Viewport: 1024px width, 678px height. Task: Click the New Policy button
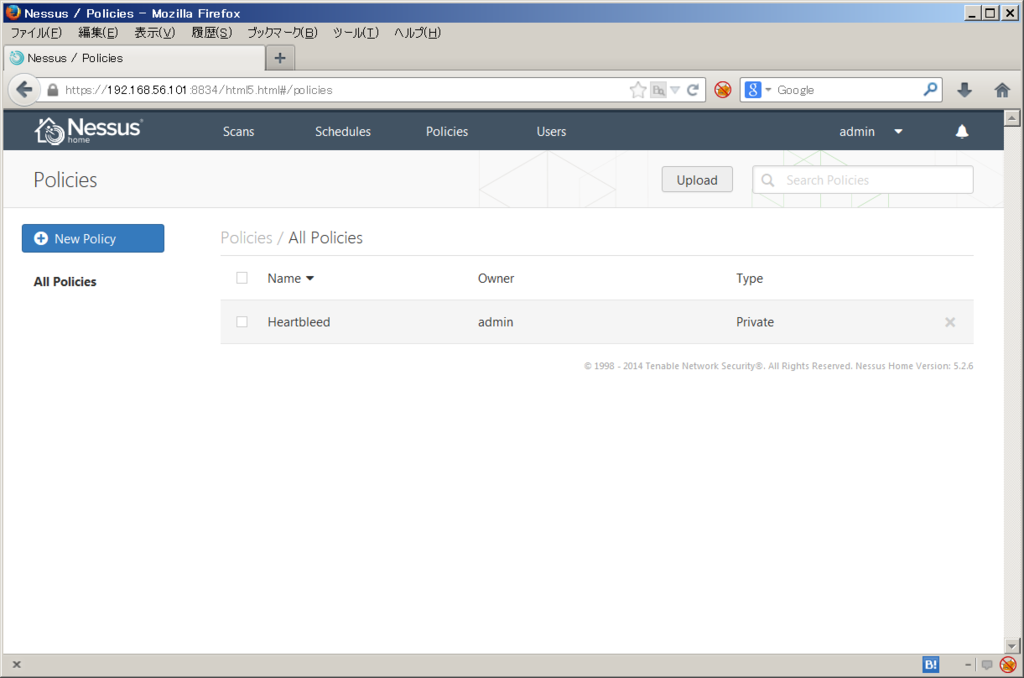[x=93, y=238]
